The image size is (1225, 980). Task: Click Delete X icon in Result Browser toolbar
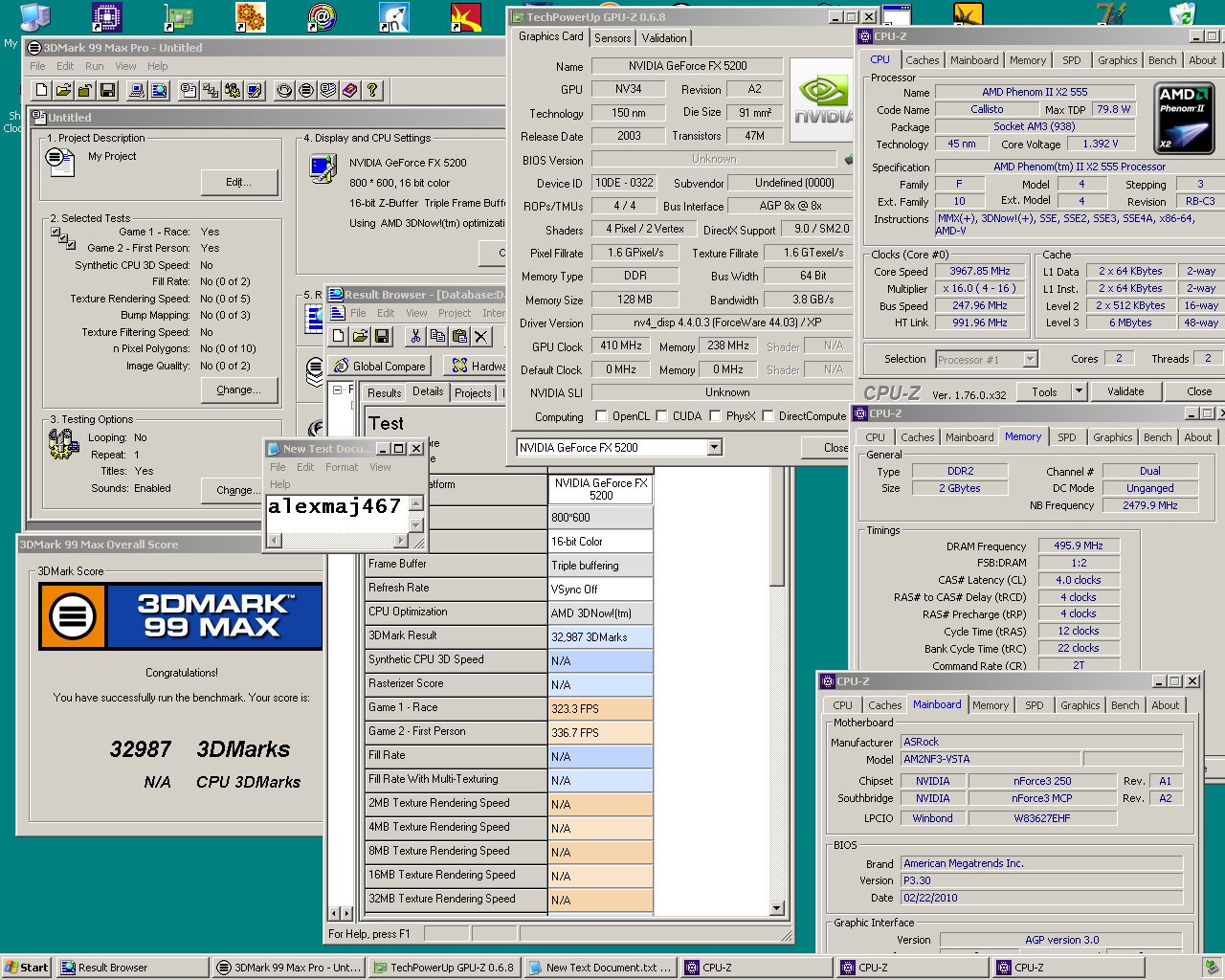[x=481, y=336]
